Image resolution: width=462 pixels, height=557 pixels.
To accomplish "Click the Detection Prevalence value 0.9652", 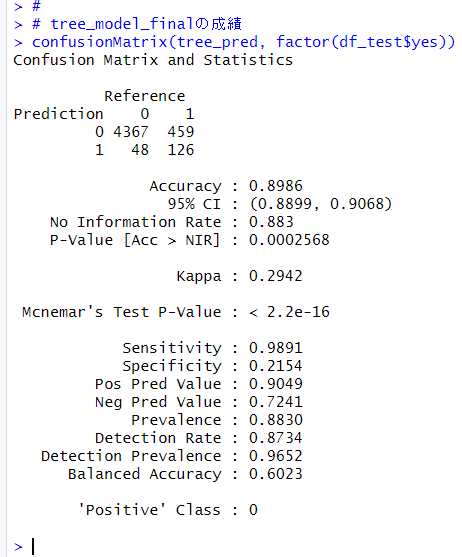I will 276,456.
